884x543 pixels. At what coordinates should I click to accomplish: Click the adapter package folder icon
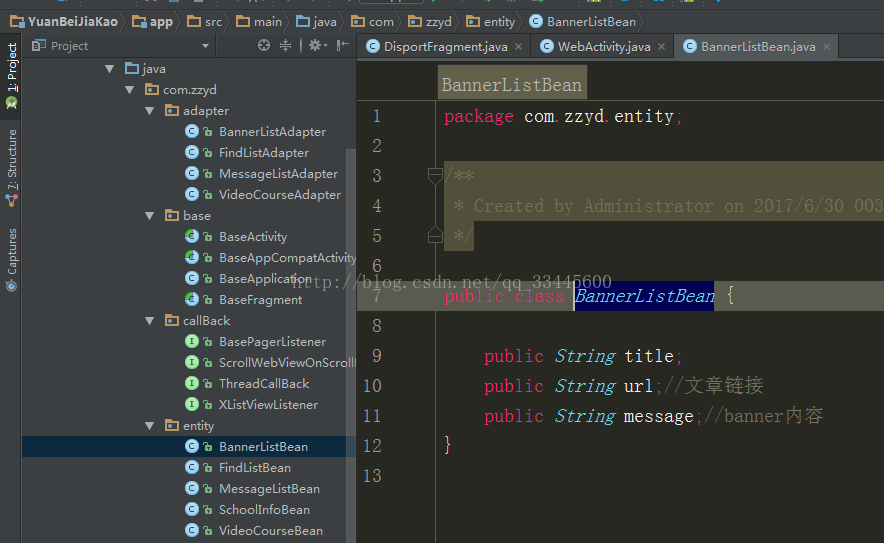click(x=172, y=110)
